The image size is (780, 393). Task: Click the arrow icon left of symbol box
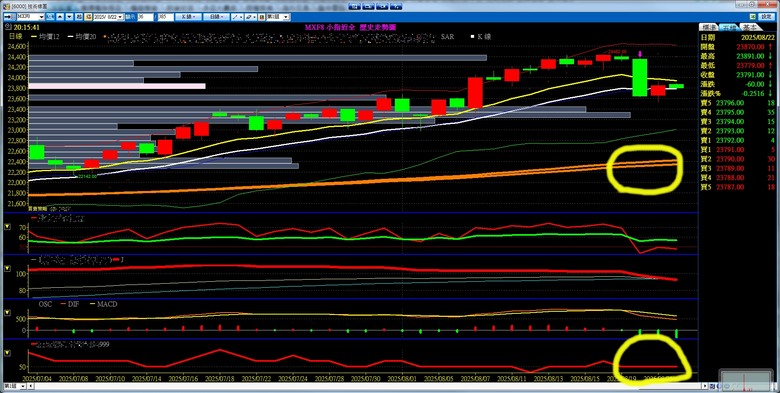(9, 17)
